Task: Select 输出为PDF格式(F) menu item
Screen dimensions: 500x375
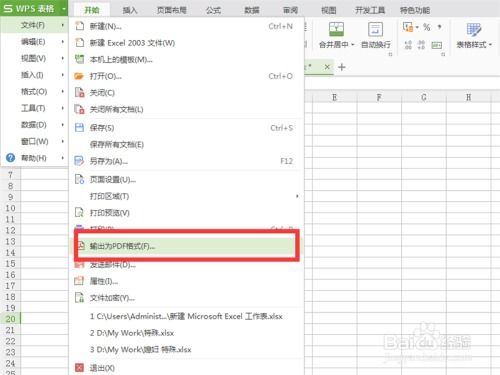Action: 187,246
